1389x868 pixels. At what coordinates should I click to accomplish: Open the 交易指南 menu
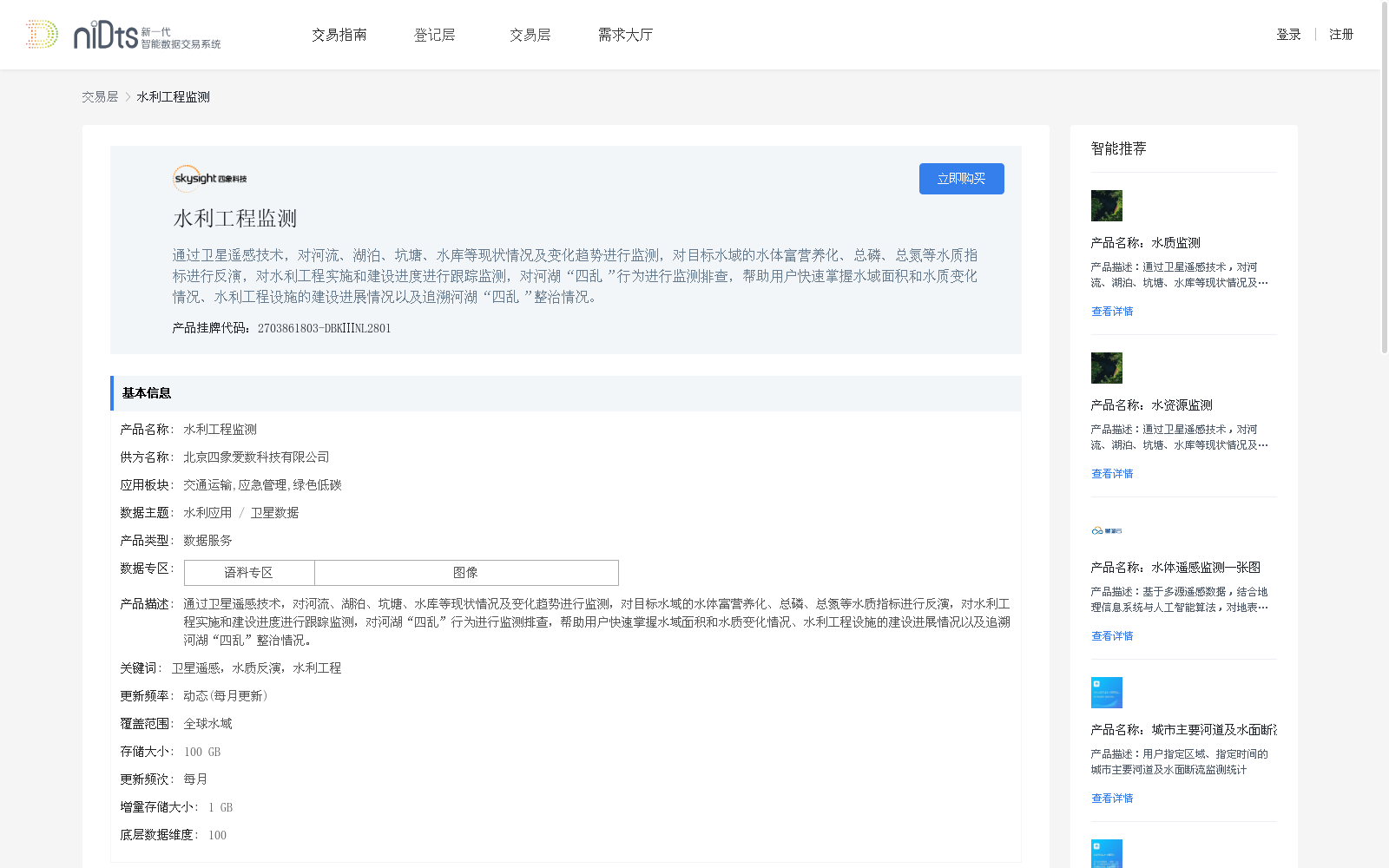click(x=339, y=35)
